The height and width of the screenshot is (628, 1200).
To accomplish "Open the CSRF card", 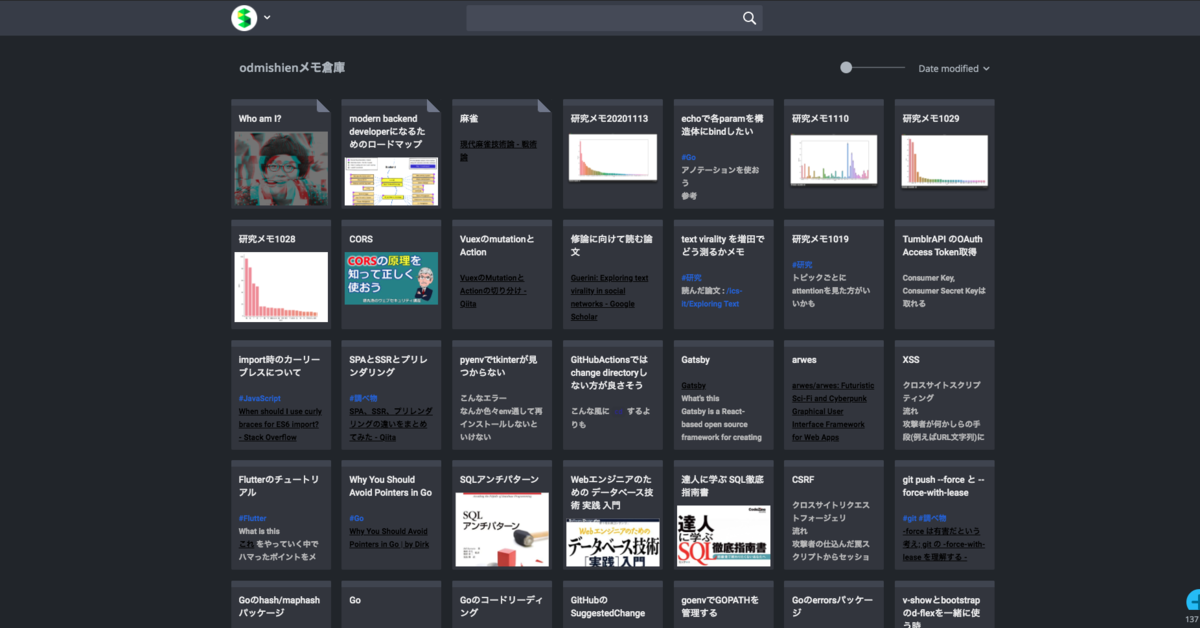I will pos(834,515).
